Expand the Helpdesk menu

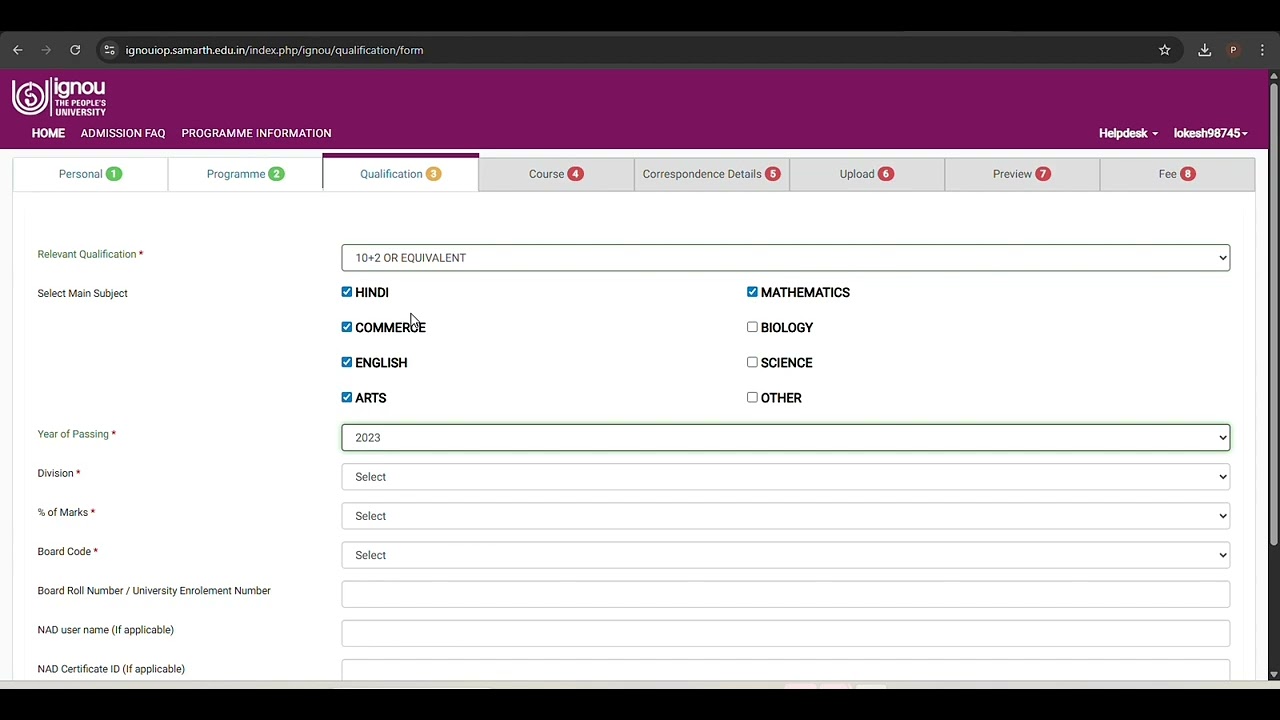click(1128, 133)
